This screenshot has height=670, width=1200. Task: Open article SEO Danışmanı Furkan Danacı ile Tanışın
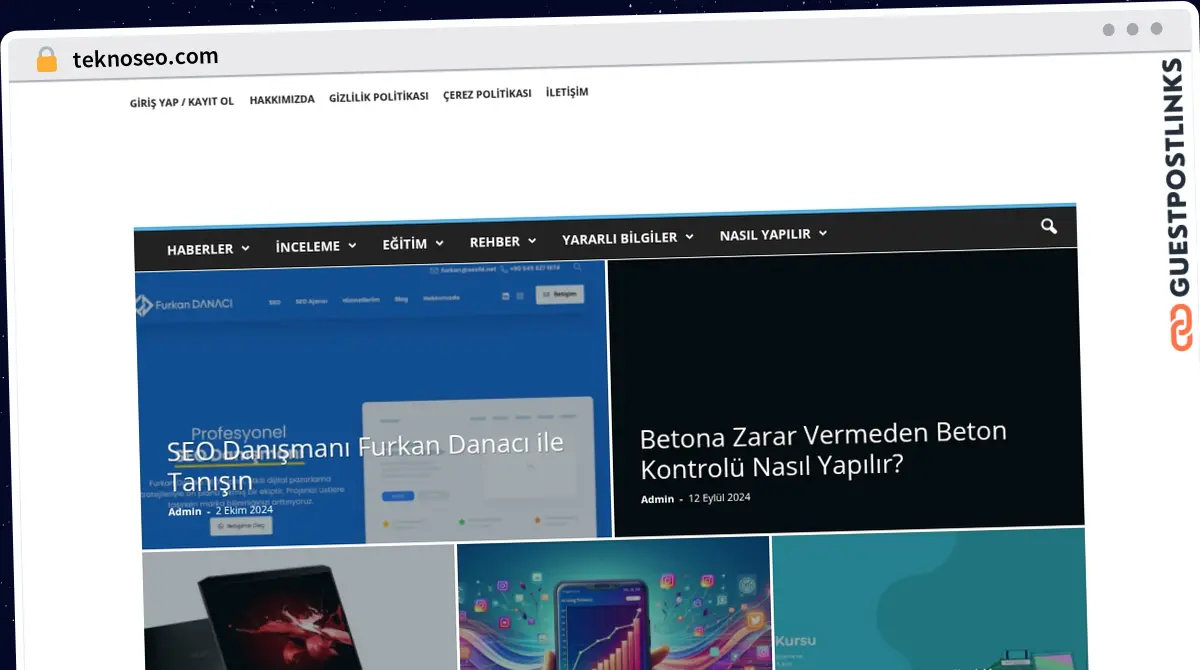pyautogui.click(x=366, y=463)
